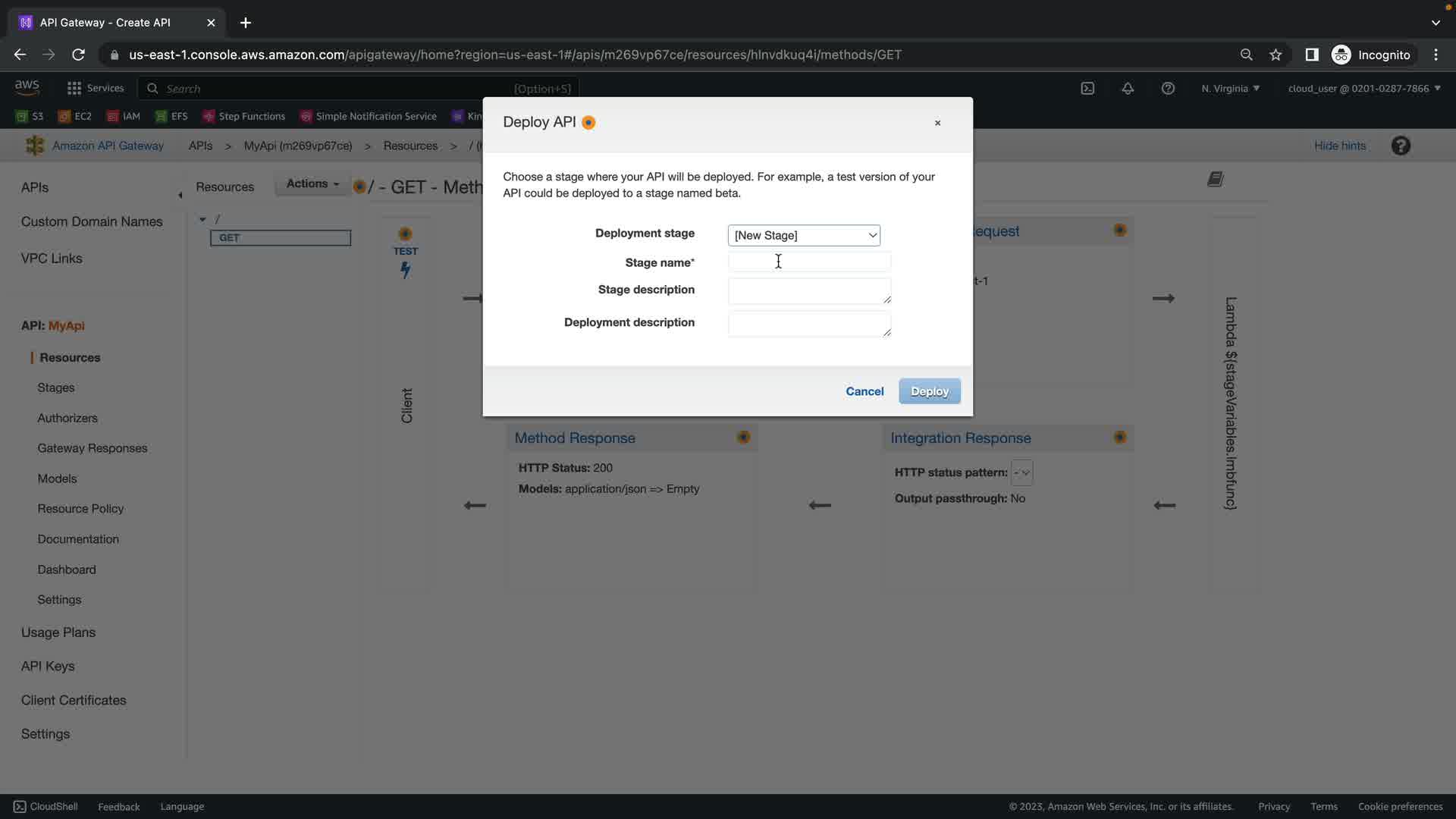Click the CloudShell icon in AWS header
1456x819 pixels.
(1087, 89)
